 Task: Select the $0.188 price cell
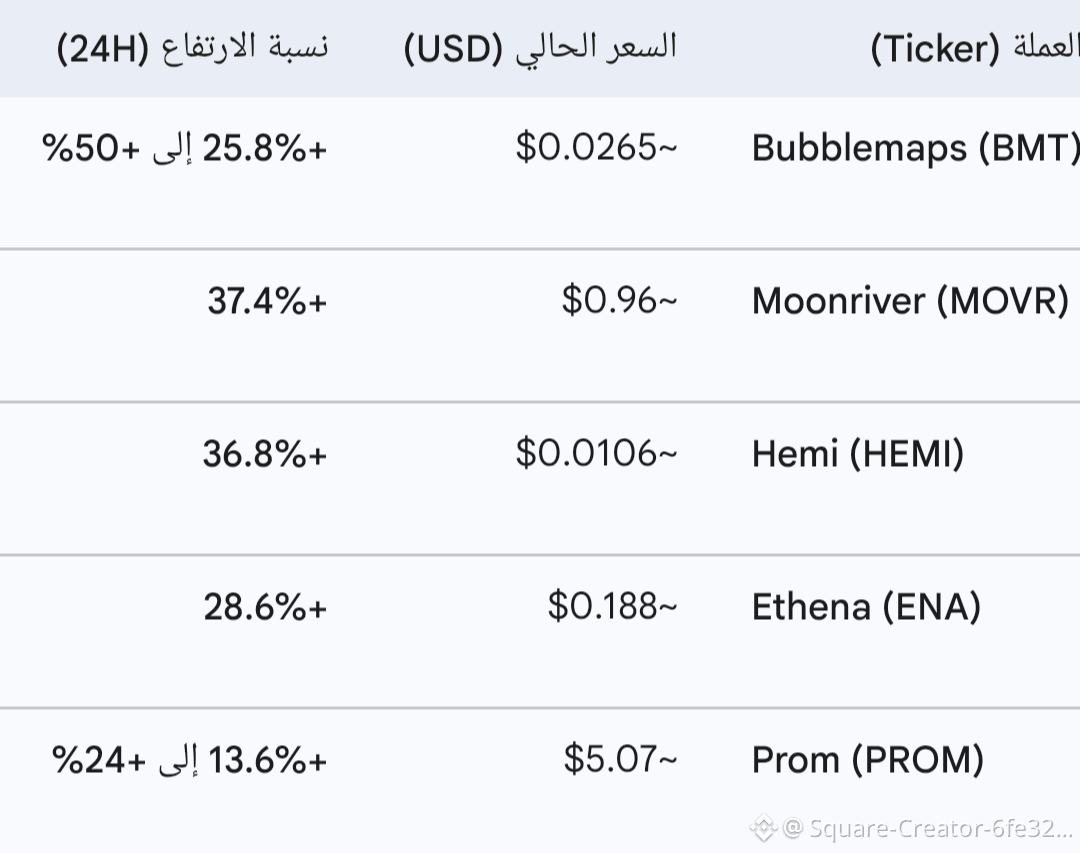(612, 606)
